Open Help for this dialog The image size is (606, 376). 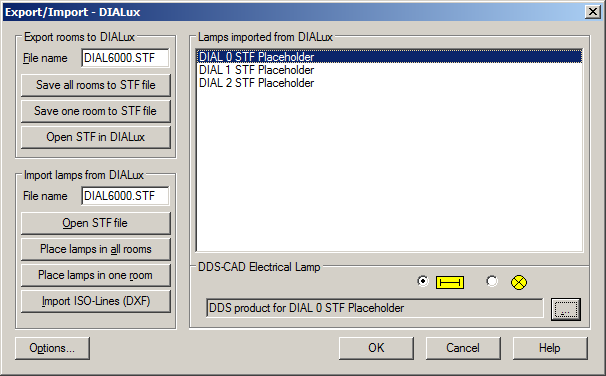tap(550, 348)
